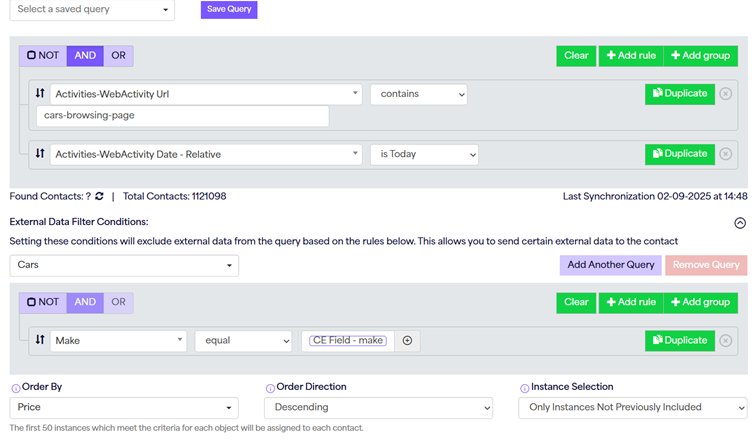This screenshot has height=443, width=752.
Task: Change the equal operator dropdown
Action: click(243, 341)
